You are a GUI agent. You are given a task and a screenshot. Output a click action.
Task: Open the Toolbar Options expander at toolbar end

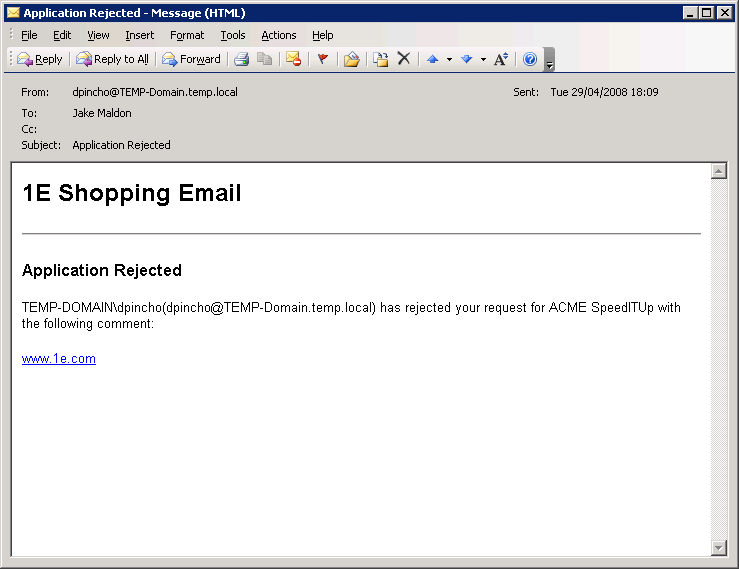(x=549, y=61)
